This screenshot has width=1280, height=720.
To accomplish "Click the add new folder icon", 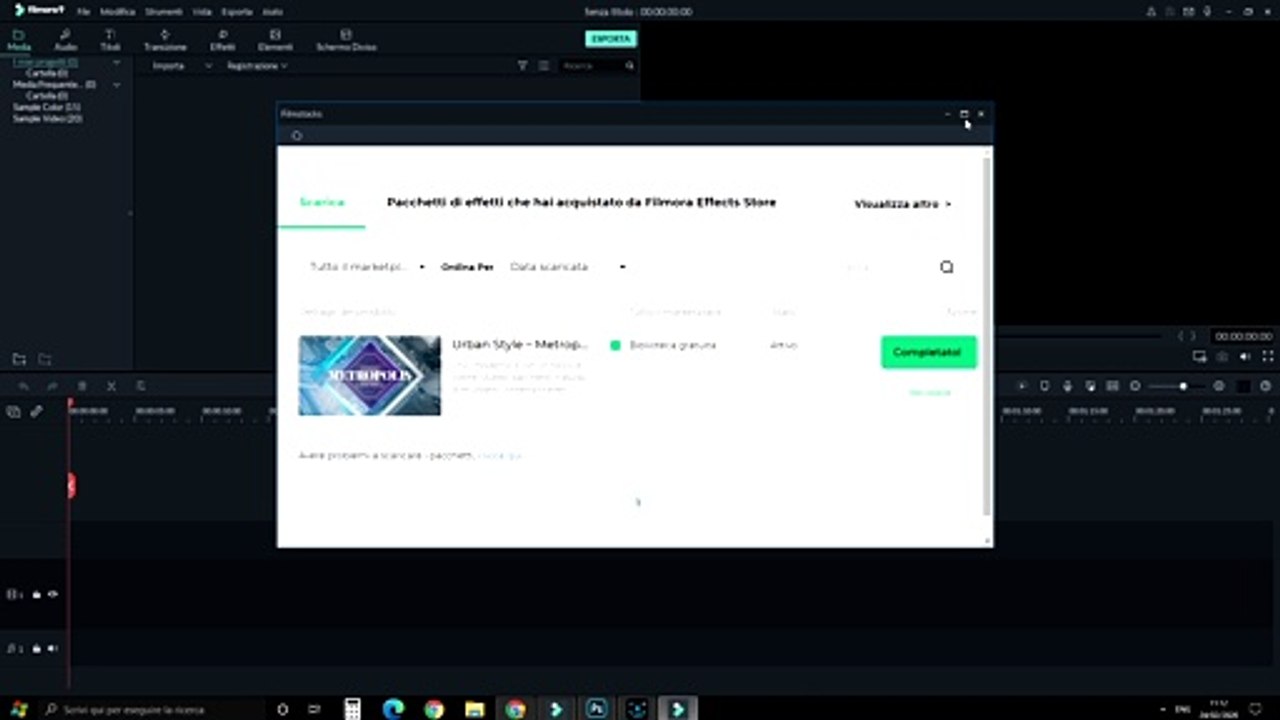I will [19, 359].
